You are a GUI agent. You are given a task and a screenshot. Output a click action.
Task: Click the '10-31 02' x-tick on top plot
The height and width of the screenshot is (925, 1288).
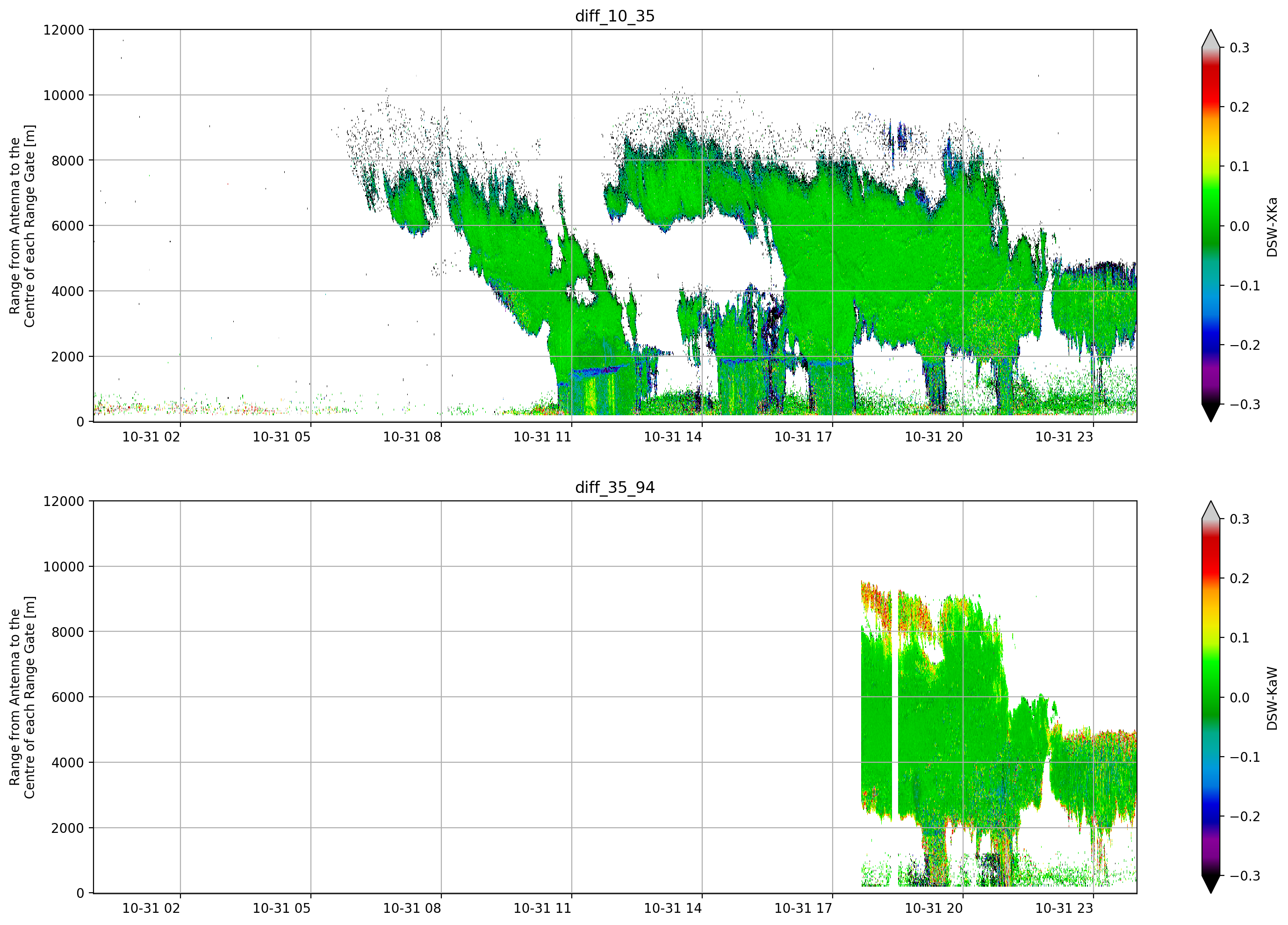151,437
